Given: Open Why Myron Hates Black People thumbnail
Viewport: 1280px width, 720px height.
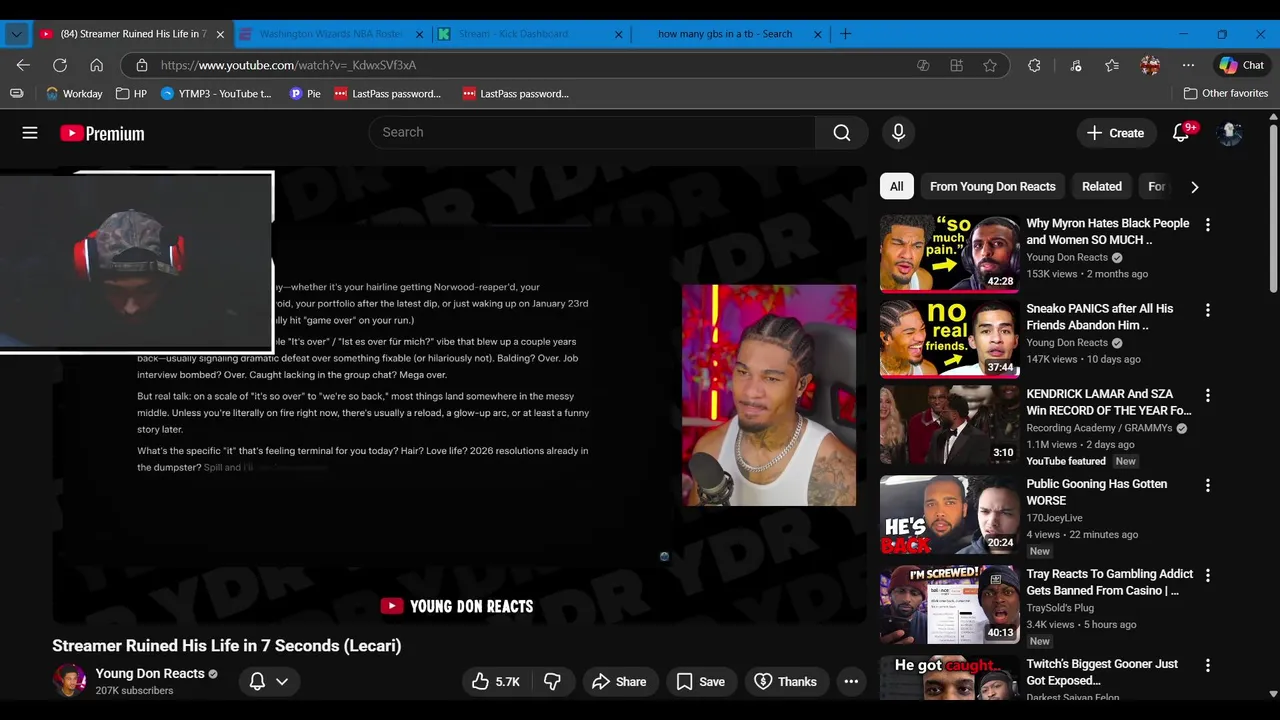Looking at the screenshot, I should tap(949, 253).
